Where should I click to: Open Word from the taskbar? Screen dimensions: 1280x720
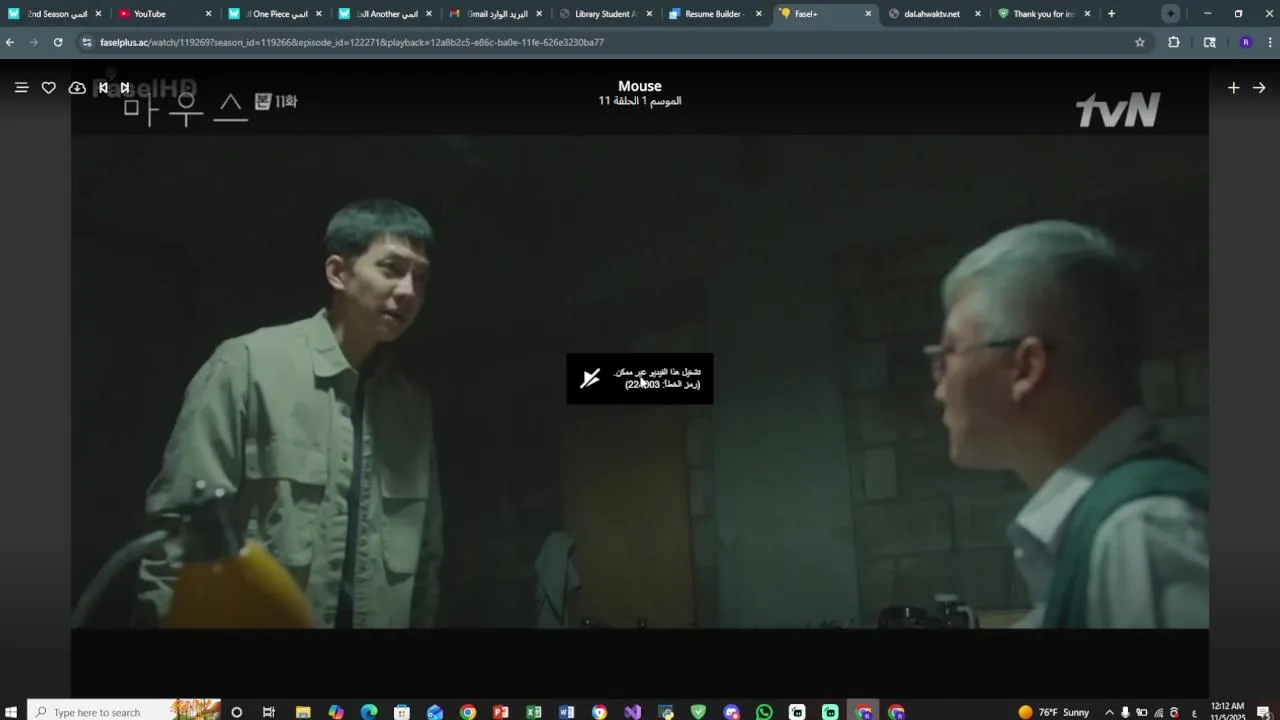pos(567,712)
